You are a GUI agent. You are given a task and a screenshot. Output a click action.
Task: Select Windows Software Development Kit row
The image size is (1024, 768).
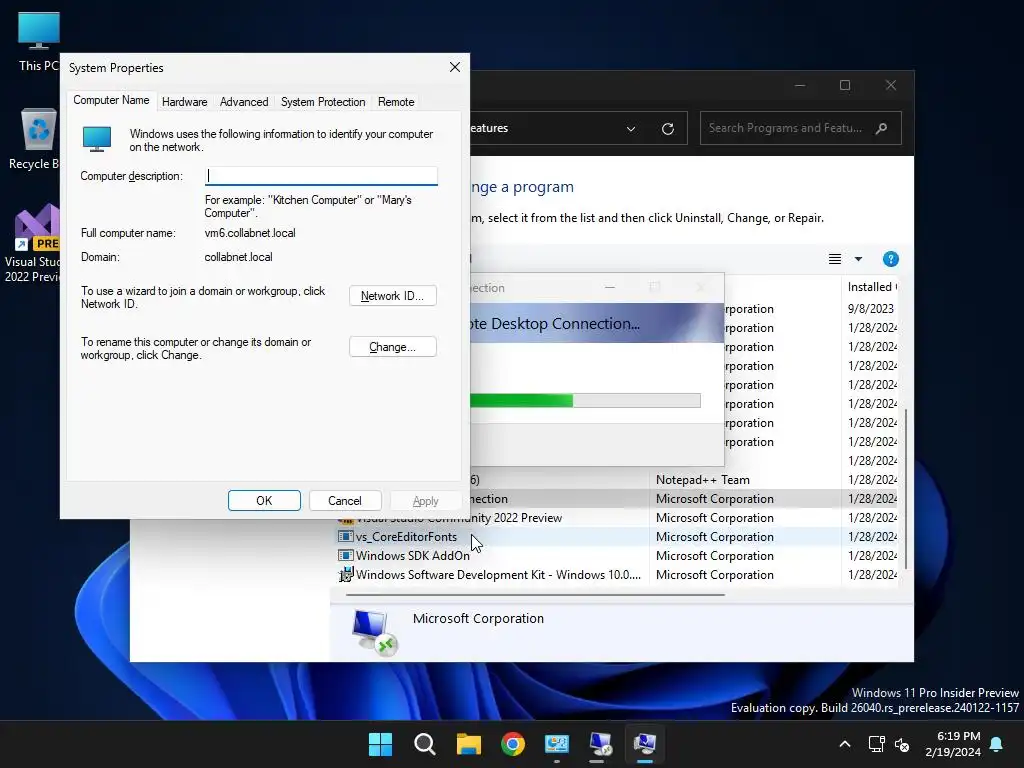[617, 575]
